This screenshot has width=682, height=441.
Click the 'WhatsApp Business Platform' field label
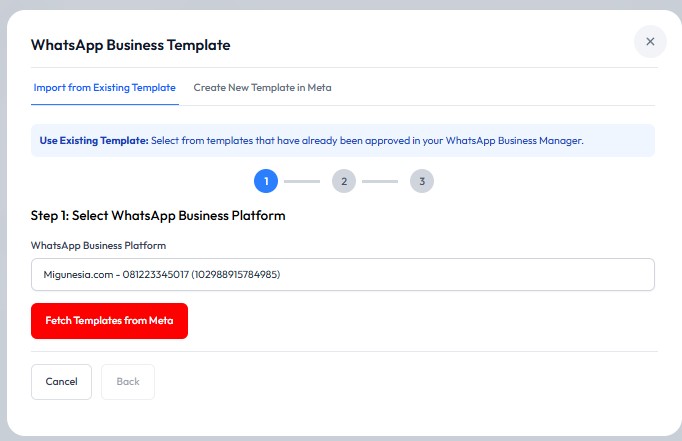click(x=98, y=245)
